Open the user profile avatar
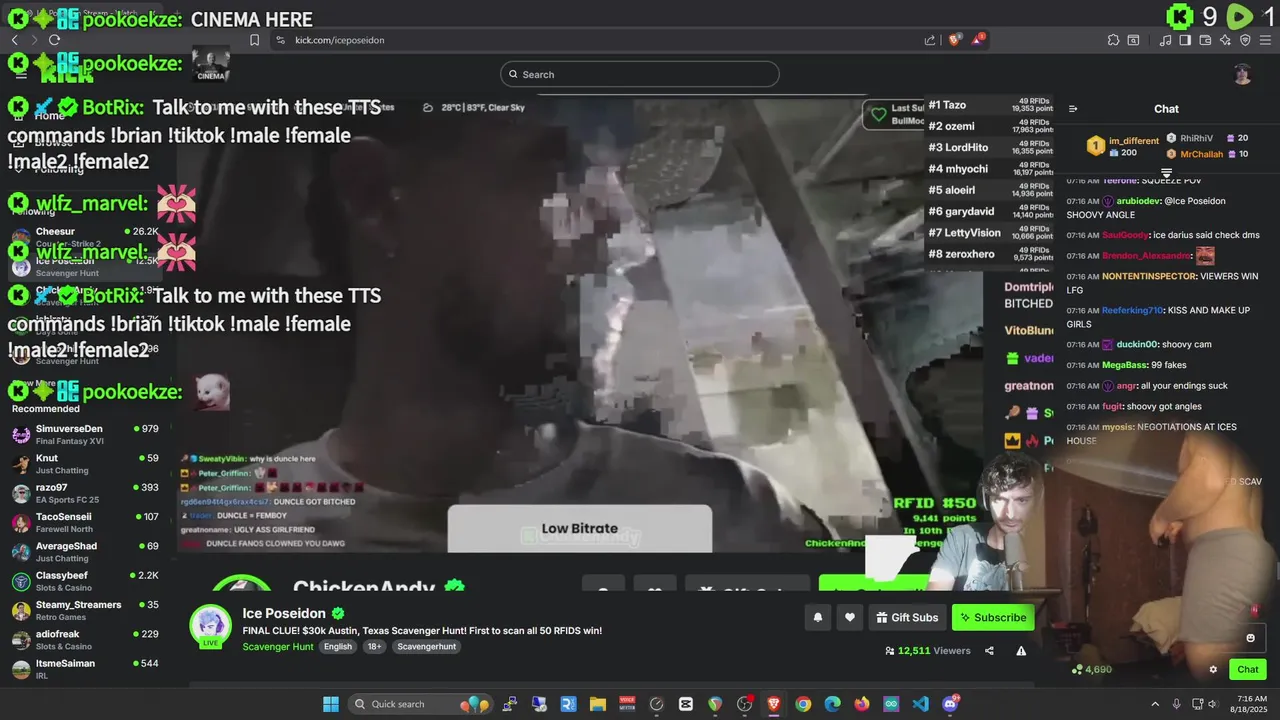 (x=1242, y=74)
